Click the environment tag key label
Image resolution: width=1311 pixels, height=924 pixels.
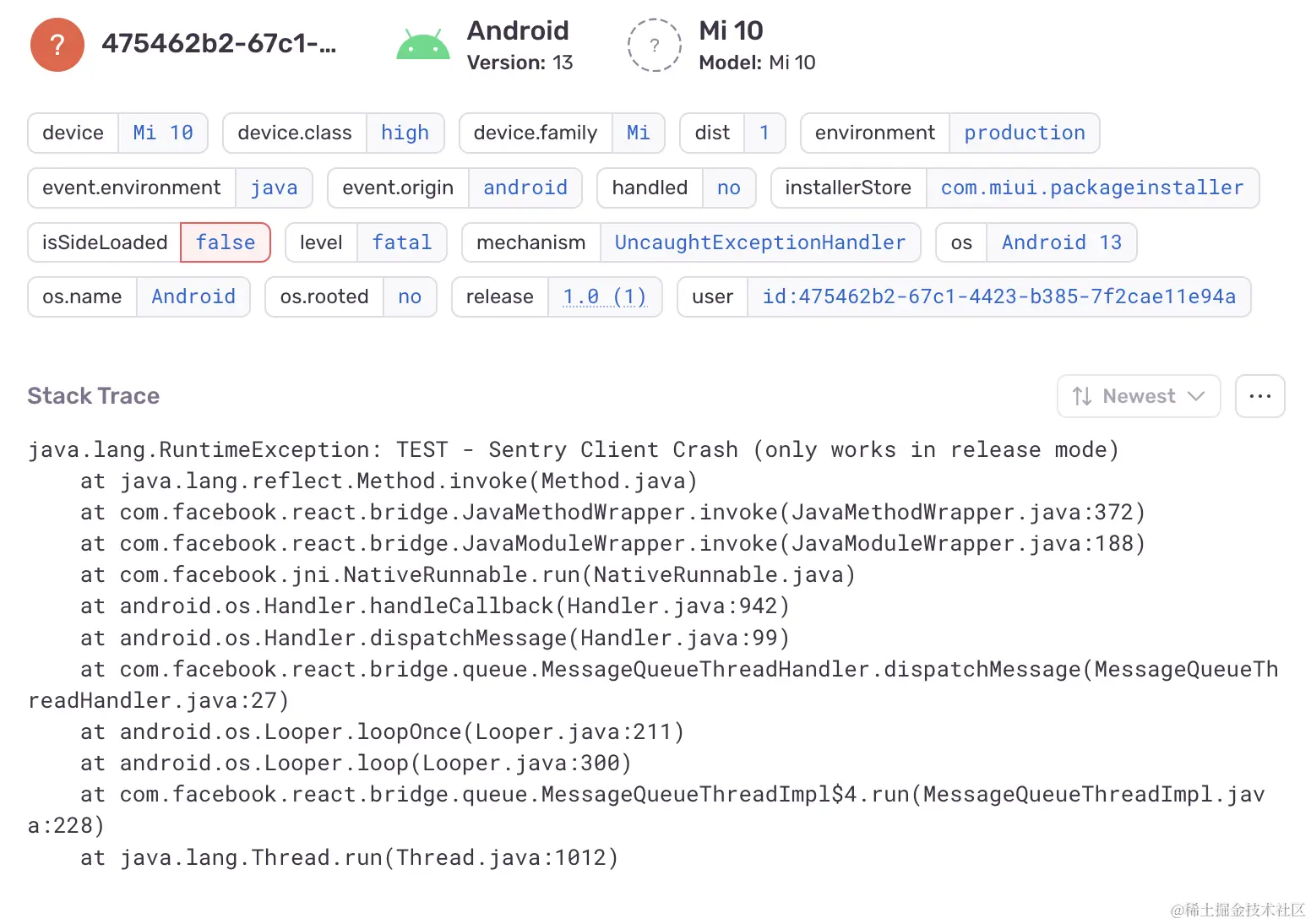[x=875, y=133]
